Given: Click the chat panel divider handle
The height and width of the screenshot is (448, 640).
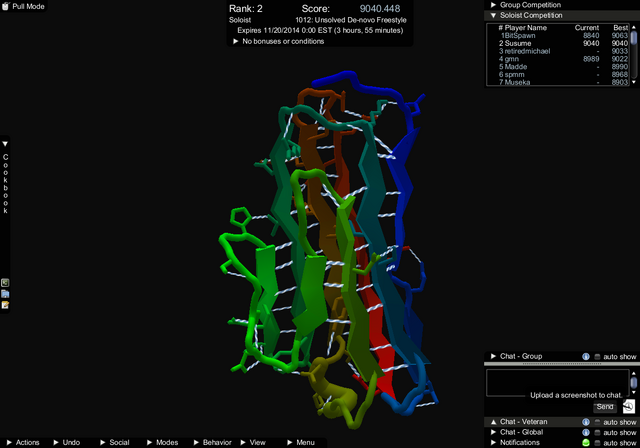Looking at the screenshot, I should 561,364.
